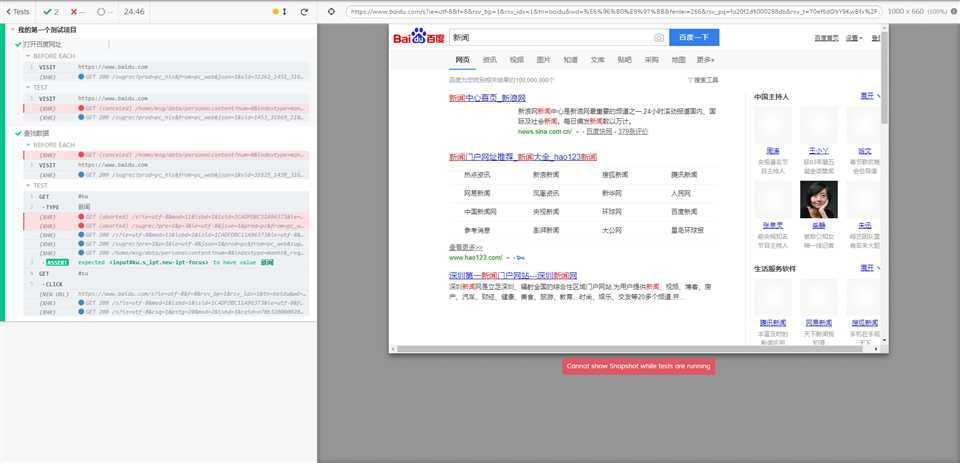Open the 人民网 link in hao123 table
960x463 pixels.
point(681,194)
